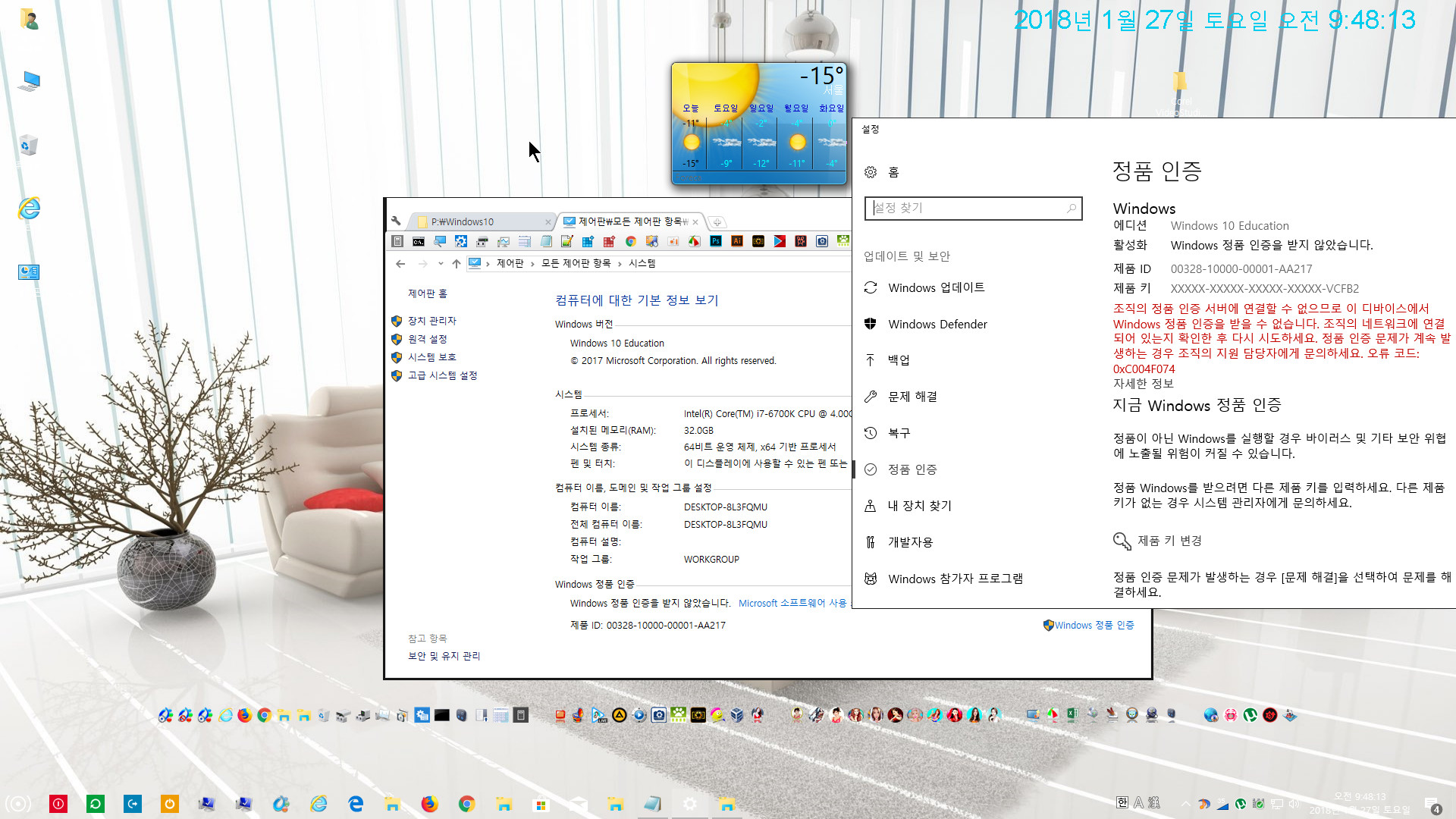Screen dimensions: 1456x819
Task: Click 제품 키 변경 button
Action: click(1158, 541)
